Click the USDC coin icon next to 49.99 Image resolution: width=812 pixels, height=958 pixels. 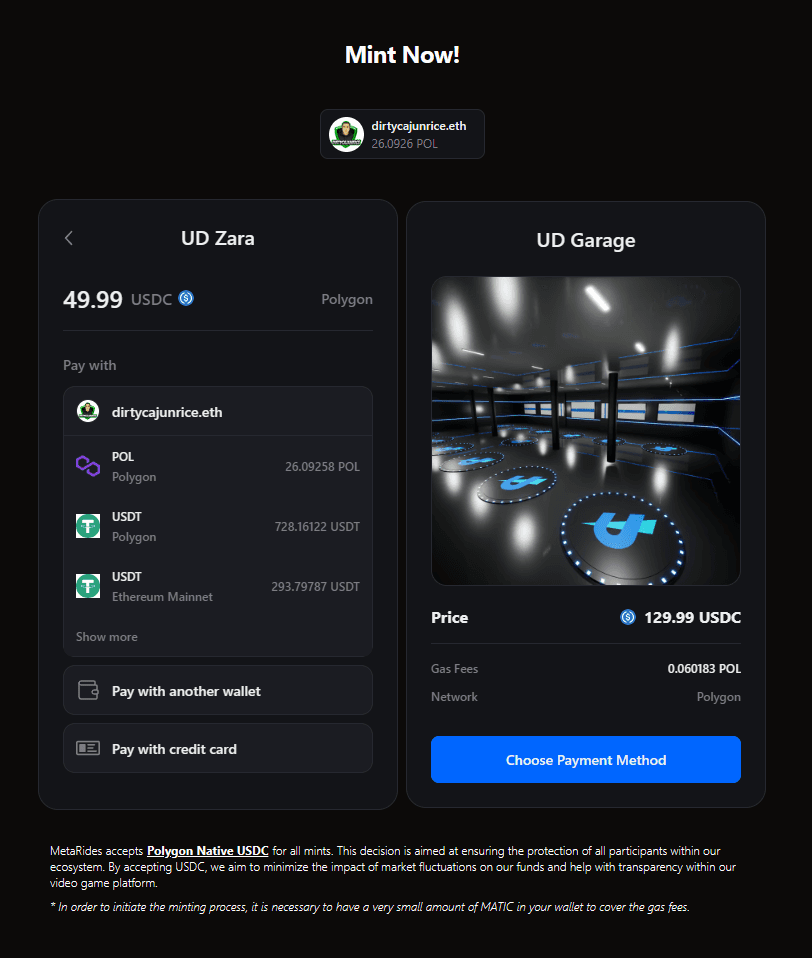point(186,297)
